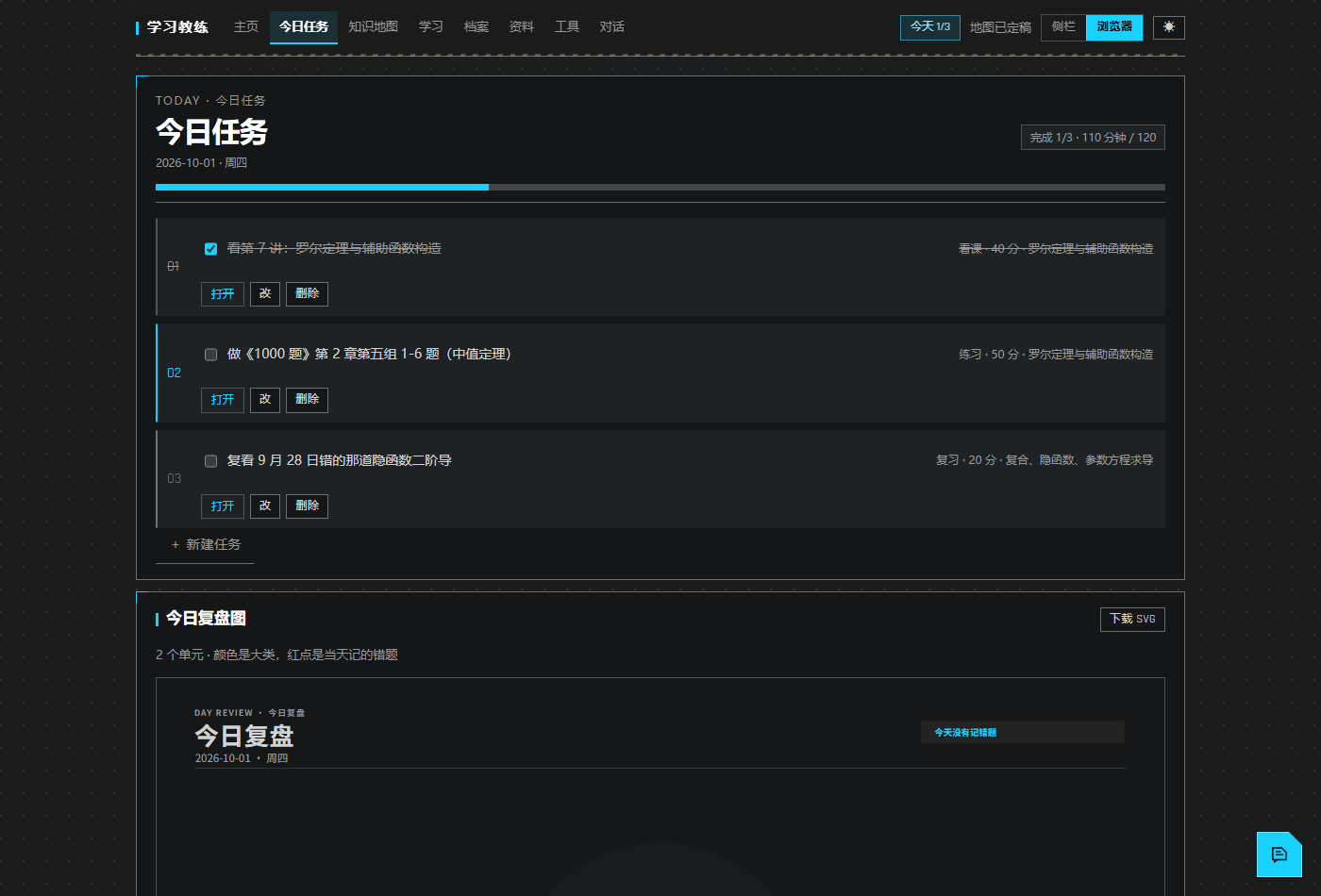This screenshot has height=896, width=1321.
Task: Click the 今日复盘图 section heading
Action: 206,619
